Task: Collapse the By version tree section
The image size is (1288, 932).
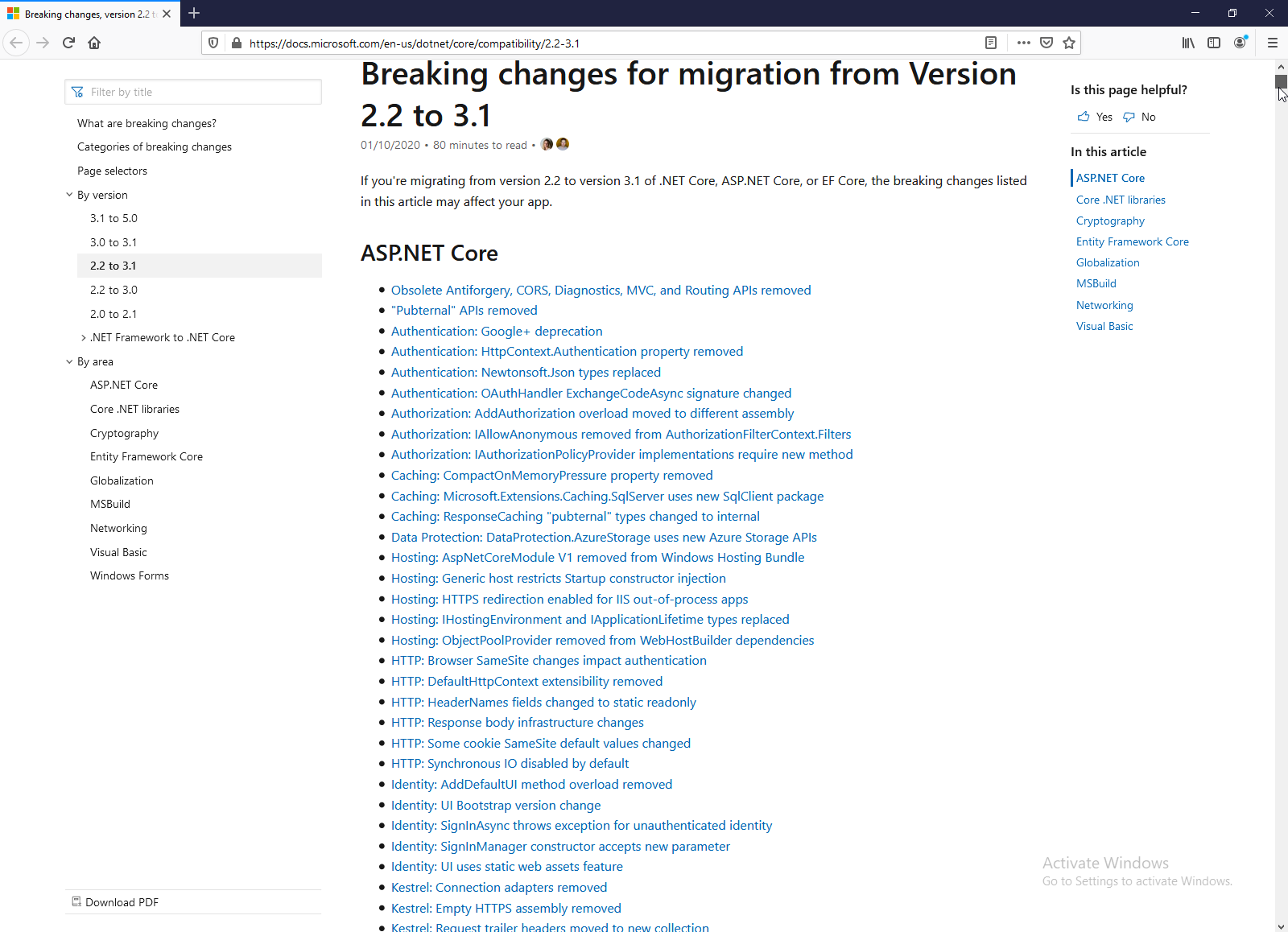Action: point(69,195)
